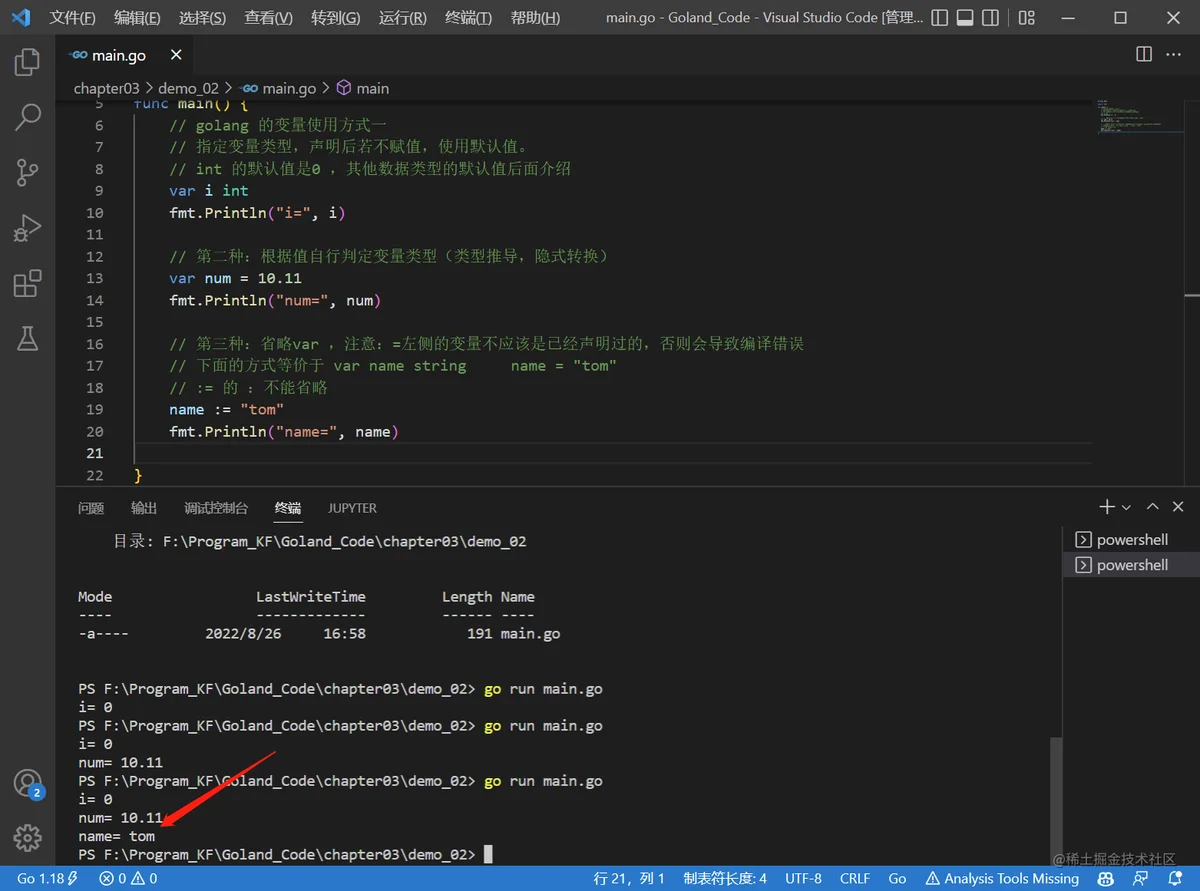Click demo_02 in the breadcrumb

tap(188, 88)
